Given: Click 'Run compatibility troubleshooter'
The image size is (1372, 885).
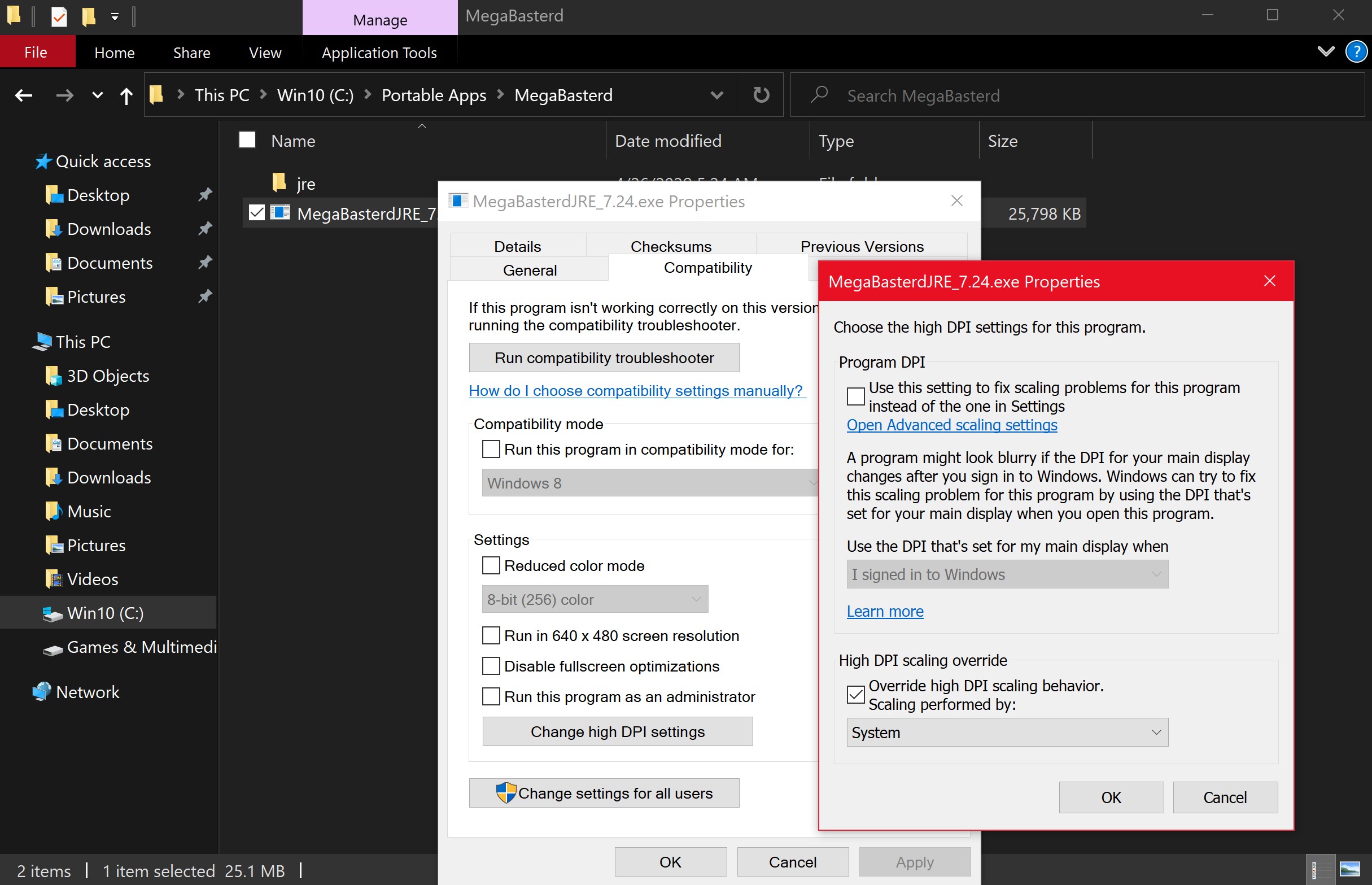Looking at the screenshot, I should point(603,357).
